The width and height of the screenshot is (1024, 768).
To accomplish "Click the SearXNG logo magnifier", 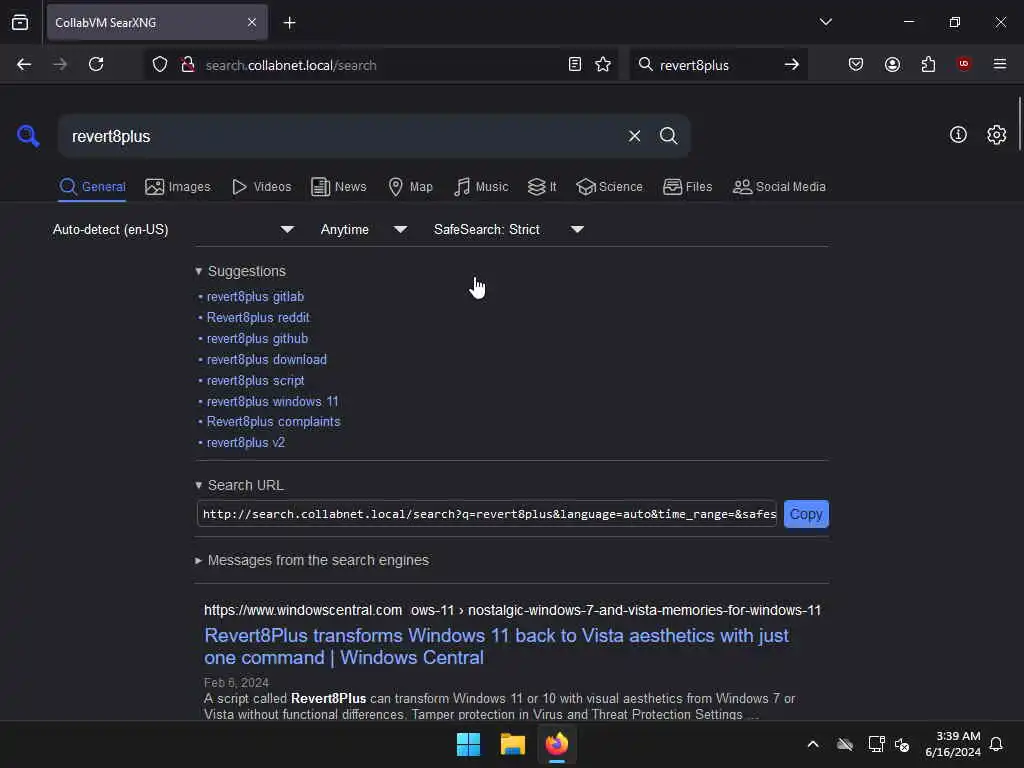I will click(x=28, y=136).
